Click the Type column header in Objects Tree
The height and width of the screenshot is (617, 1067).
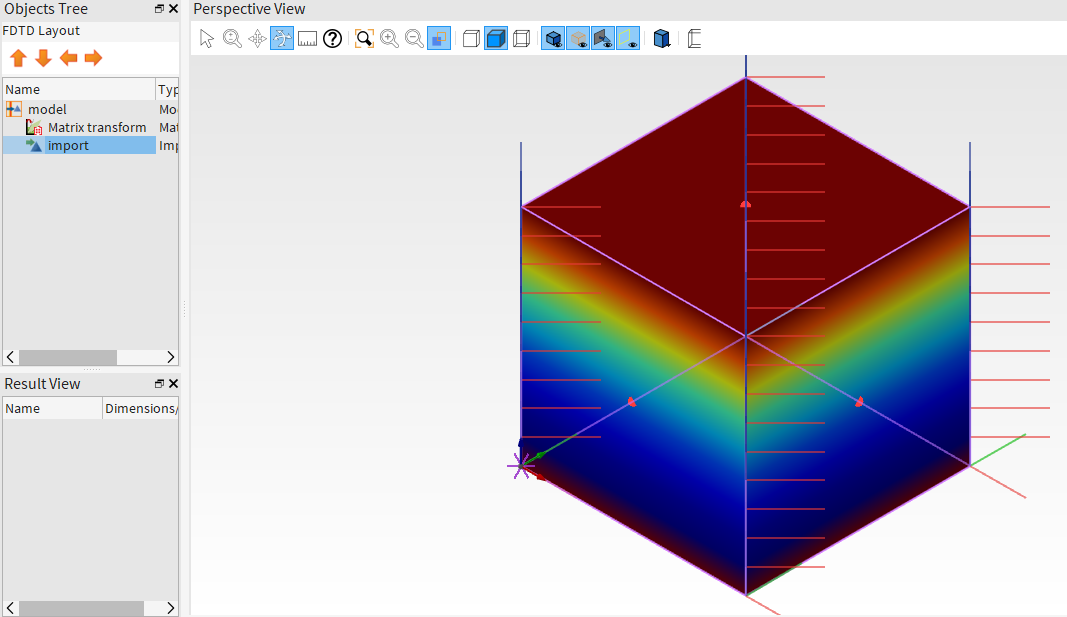pyautogui.click(x=167, y=89)
